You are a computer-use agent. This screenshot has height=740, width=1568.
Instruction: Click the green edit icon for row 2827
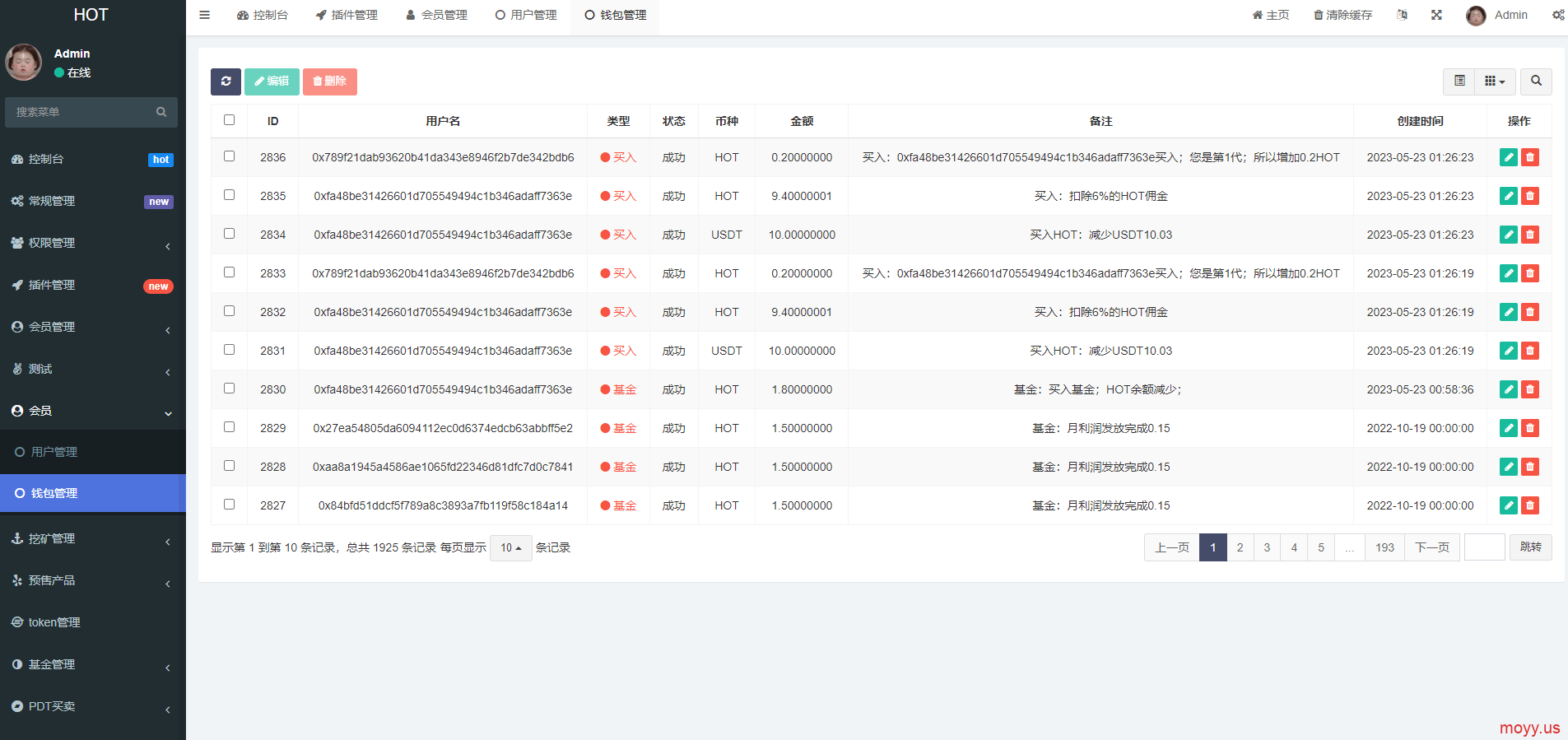[x=1508, y=505]
